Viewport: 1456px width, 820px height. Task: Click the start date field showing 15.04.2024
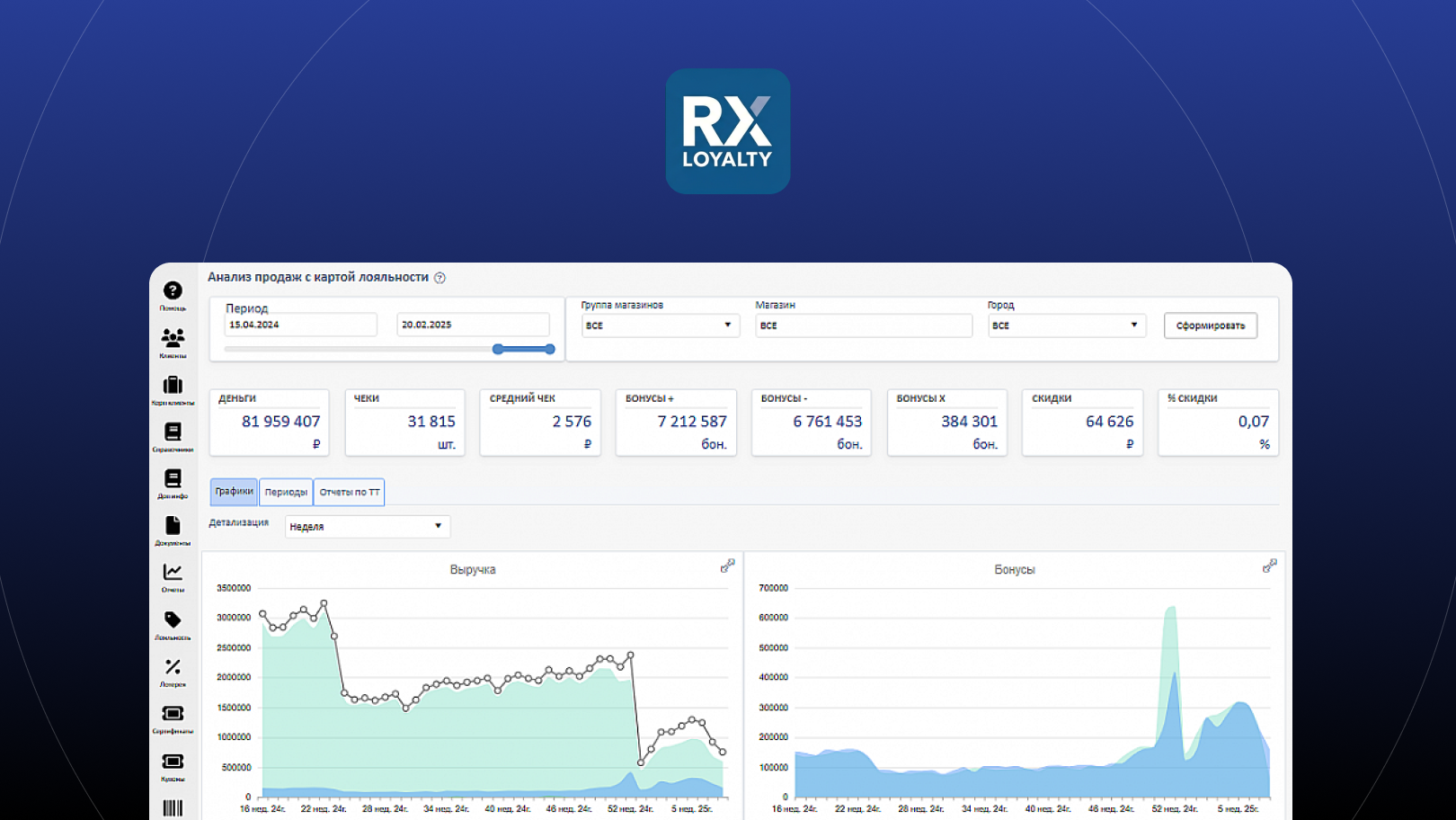click(x=300, y=325)
